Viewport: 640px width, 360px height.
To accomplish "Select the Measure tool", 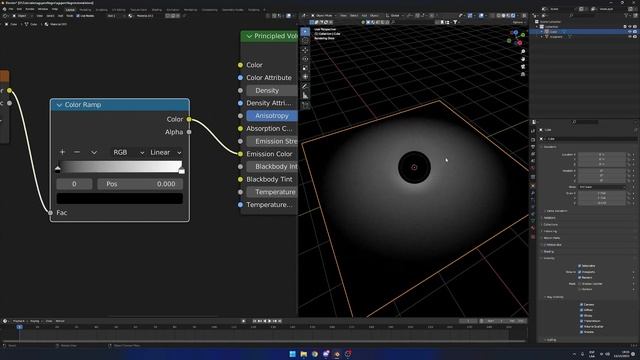I will click(x=305, y=96).
